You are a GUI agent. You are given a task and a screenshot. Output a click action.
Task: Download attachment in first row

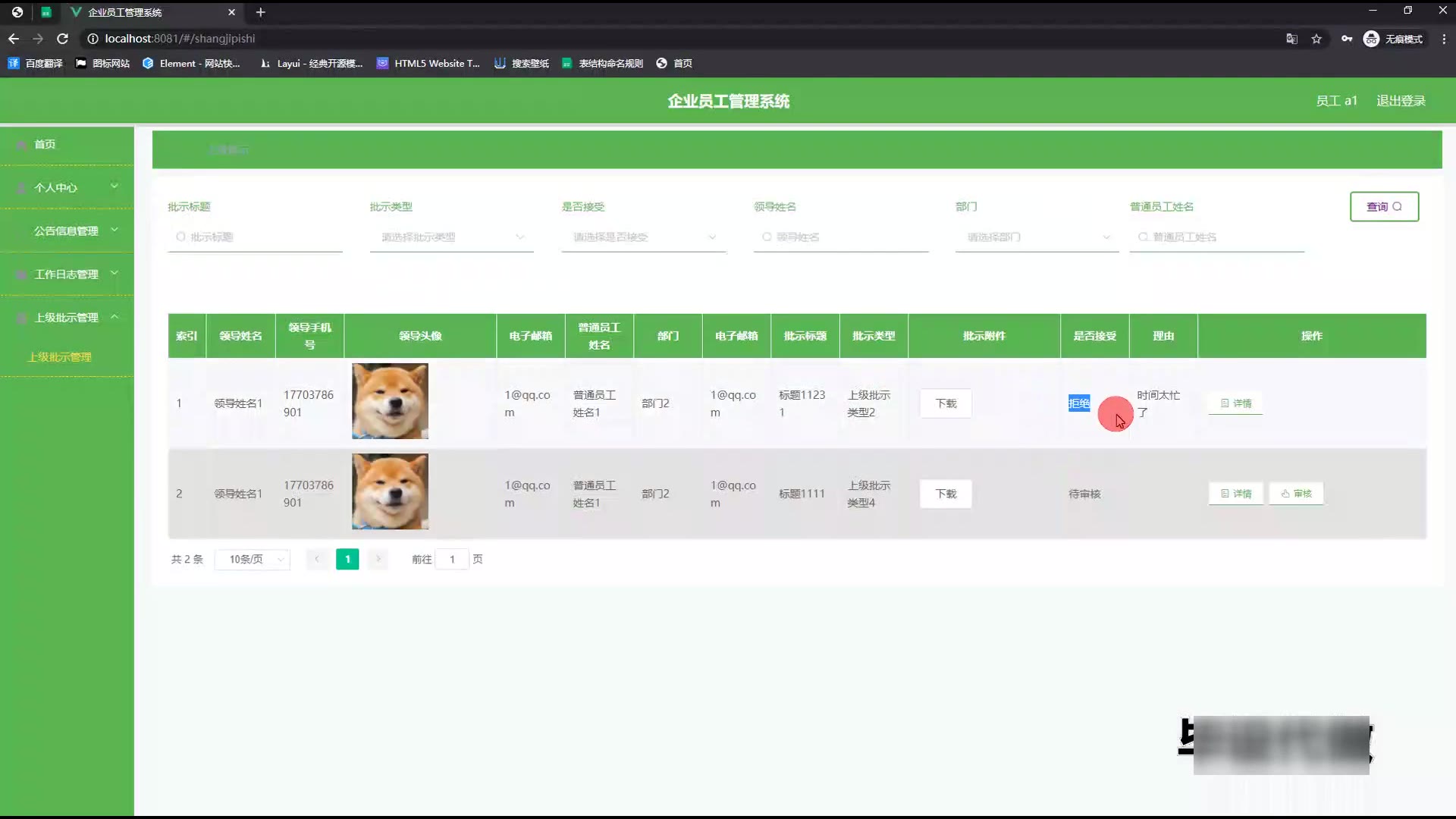pyautogui.click(x=945, y=403)
